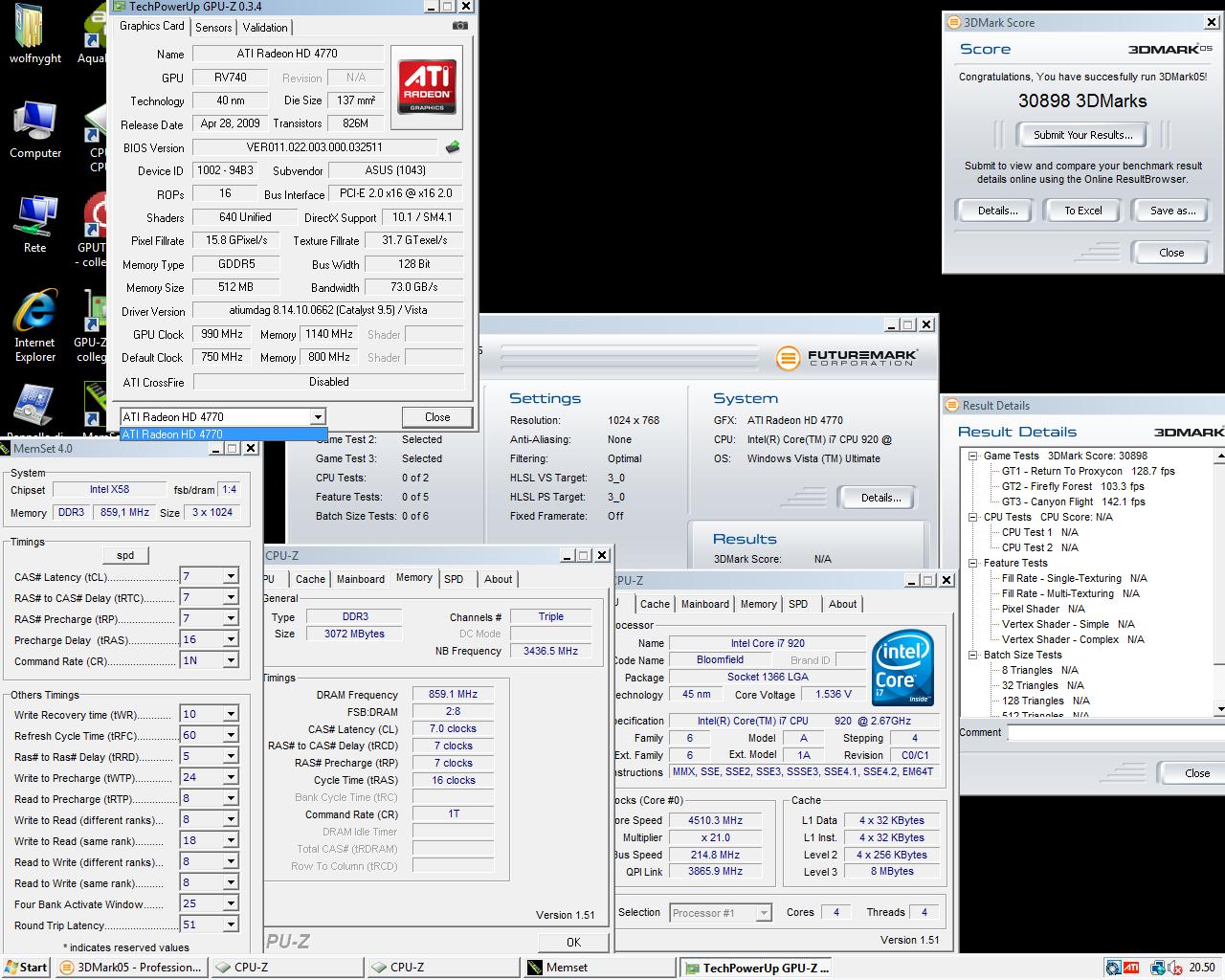This screenshot has width=1225, height=980.
Task: Click Core Speed 4510.3 MHz value
Action: 715,820
